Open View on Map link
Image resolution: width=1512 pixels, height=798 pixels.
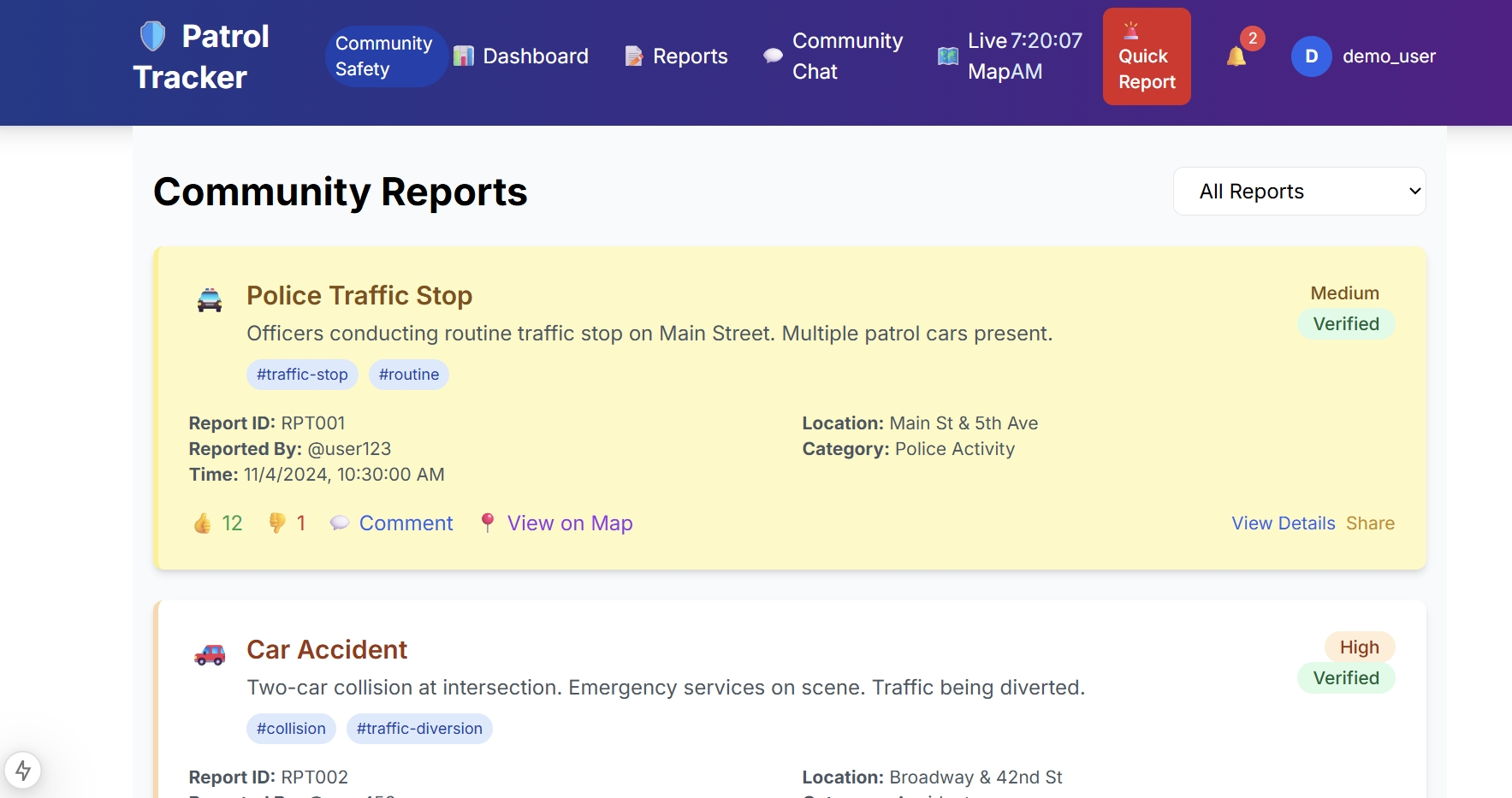pyautogui.click(x=556, y=523)
